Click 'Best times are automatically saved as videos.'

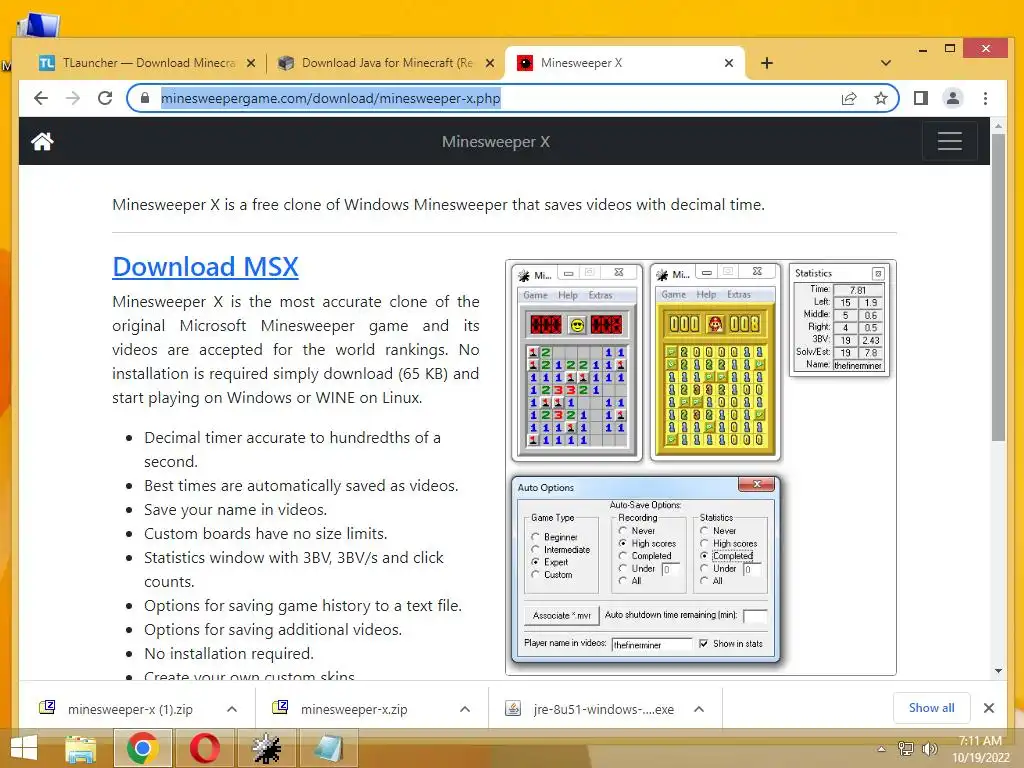(x=301, y=486)
